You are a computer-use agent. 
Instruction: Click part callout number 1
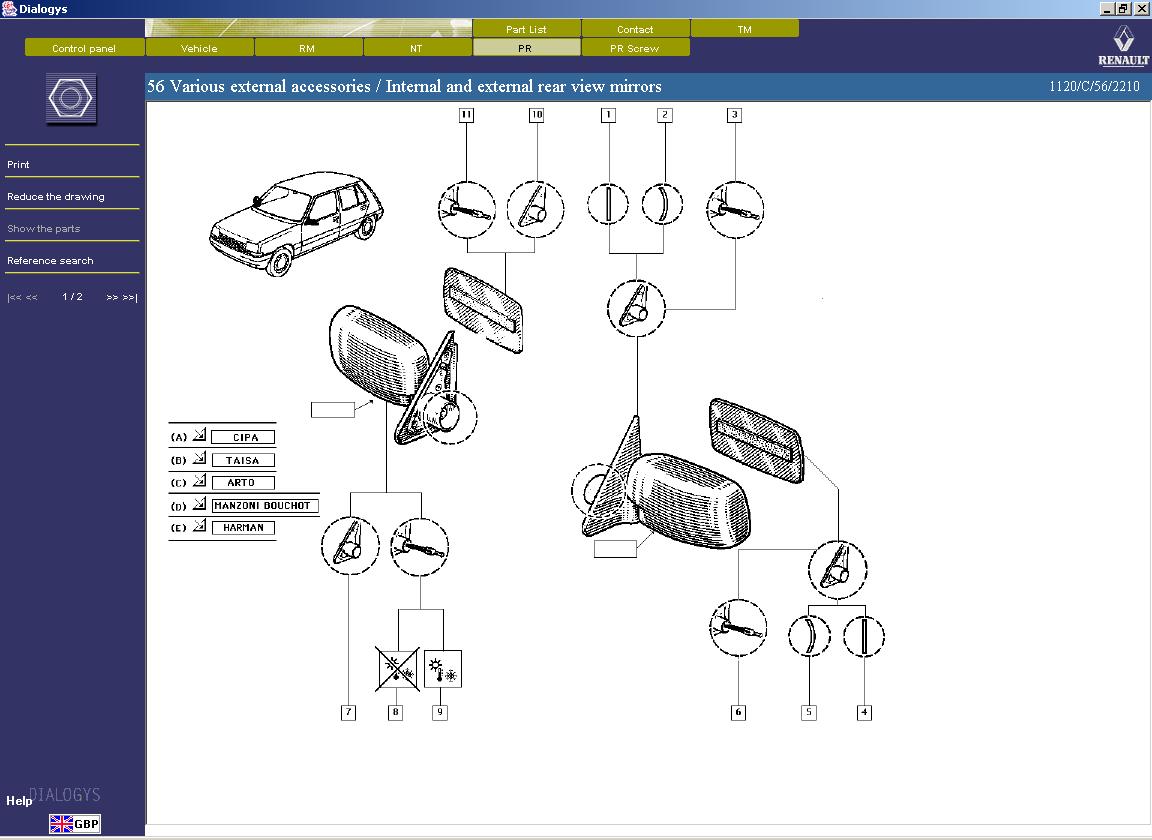[608, 115]
